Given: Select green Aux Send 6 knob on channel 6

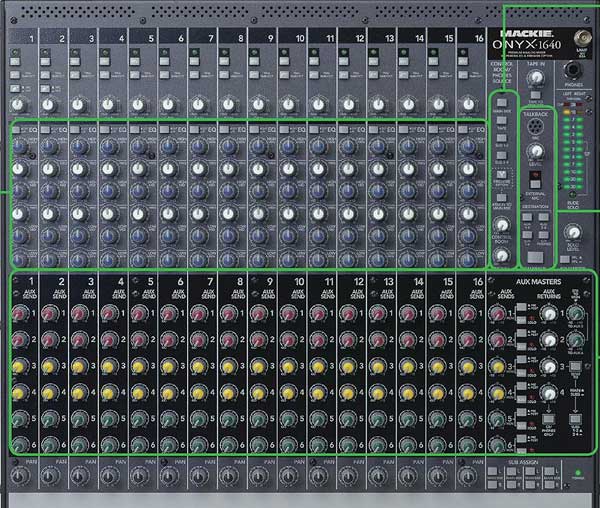Looking at the screenshot, I should coord(169,445).
